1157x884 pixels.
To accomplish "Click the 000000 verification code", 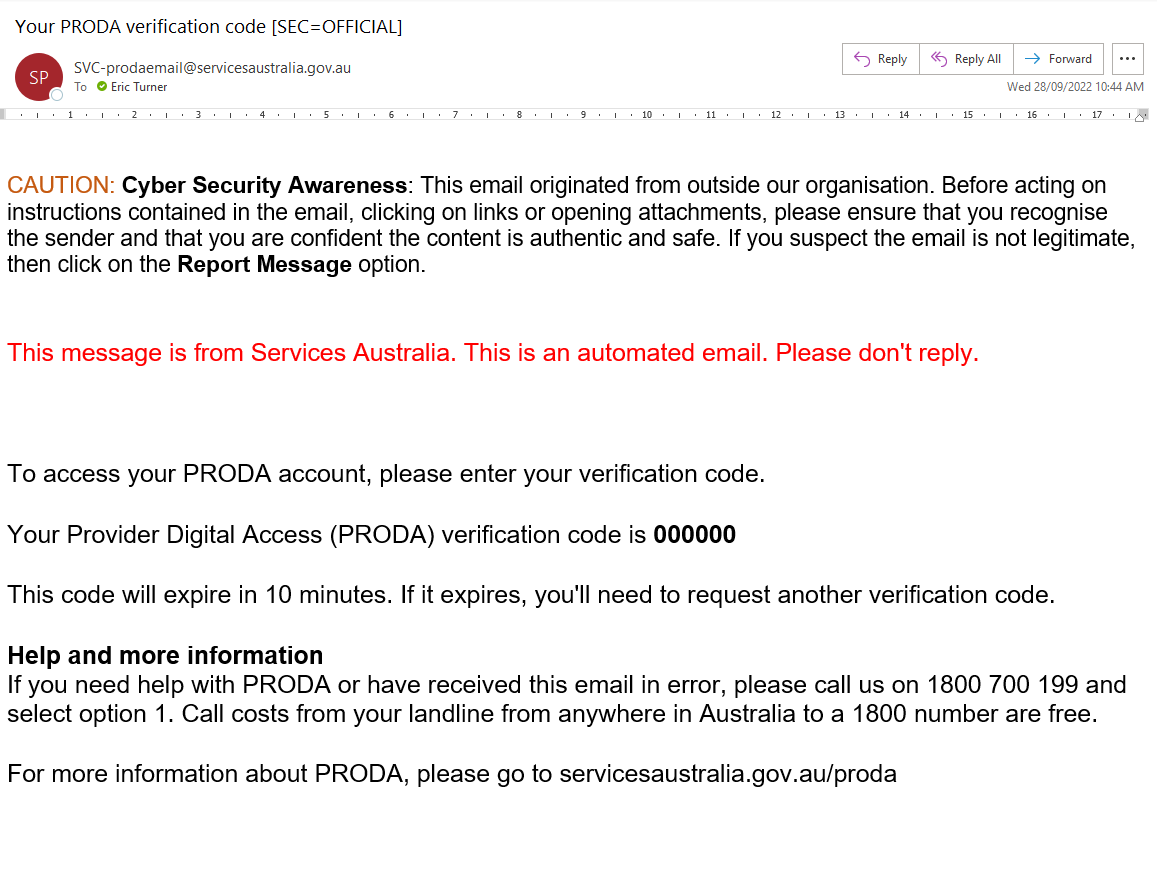I will pyautogui.click(x=694, y=535).
